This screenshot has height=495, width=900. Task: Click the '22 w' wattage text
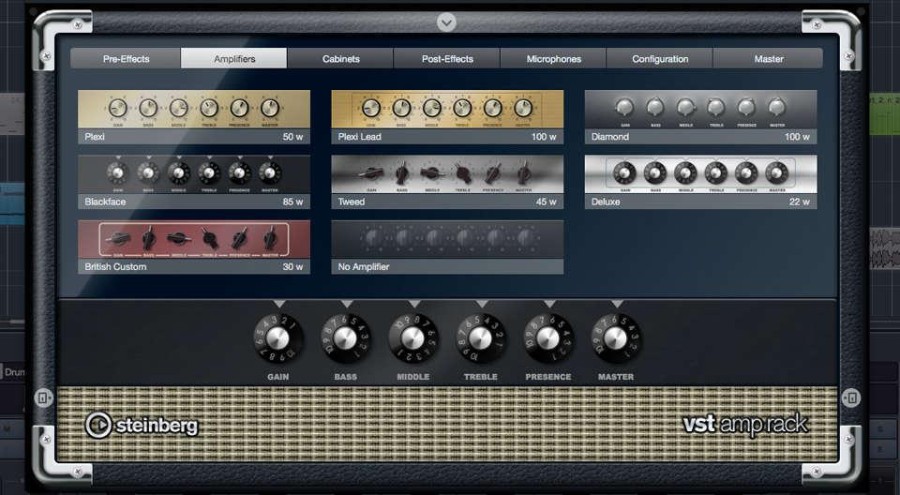point(800,202)
